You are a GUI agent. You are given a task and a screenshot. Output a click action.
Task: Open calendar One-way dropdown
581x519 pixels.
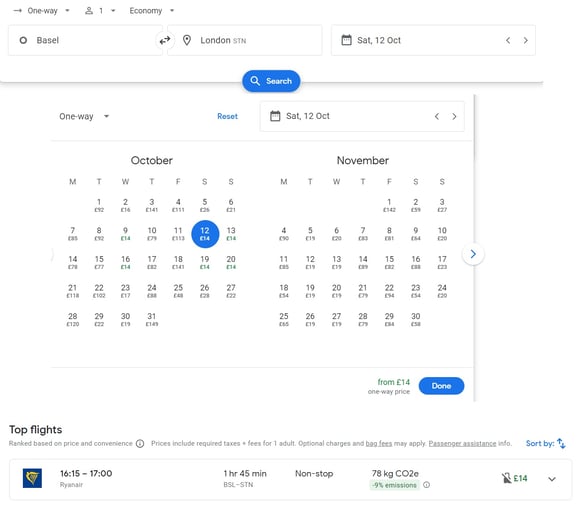pyautogui.click(x=84, y=116)
